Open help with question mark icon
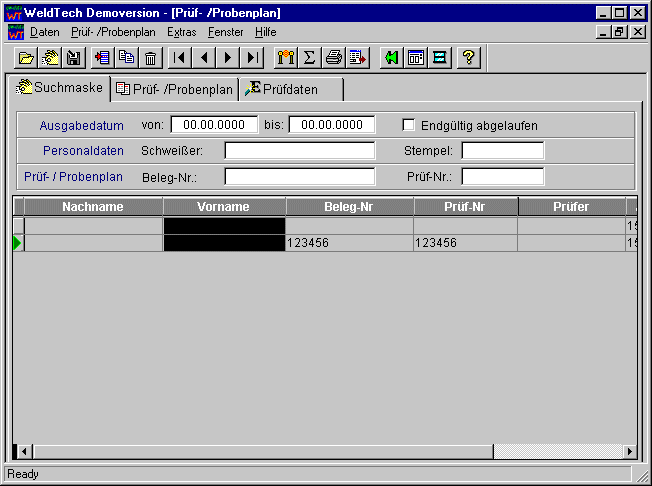Screen dimensions: 652x486 point(467,58)
